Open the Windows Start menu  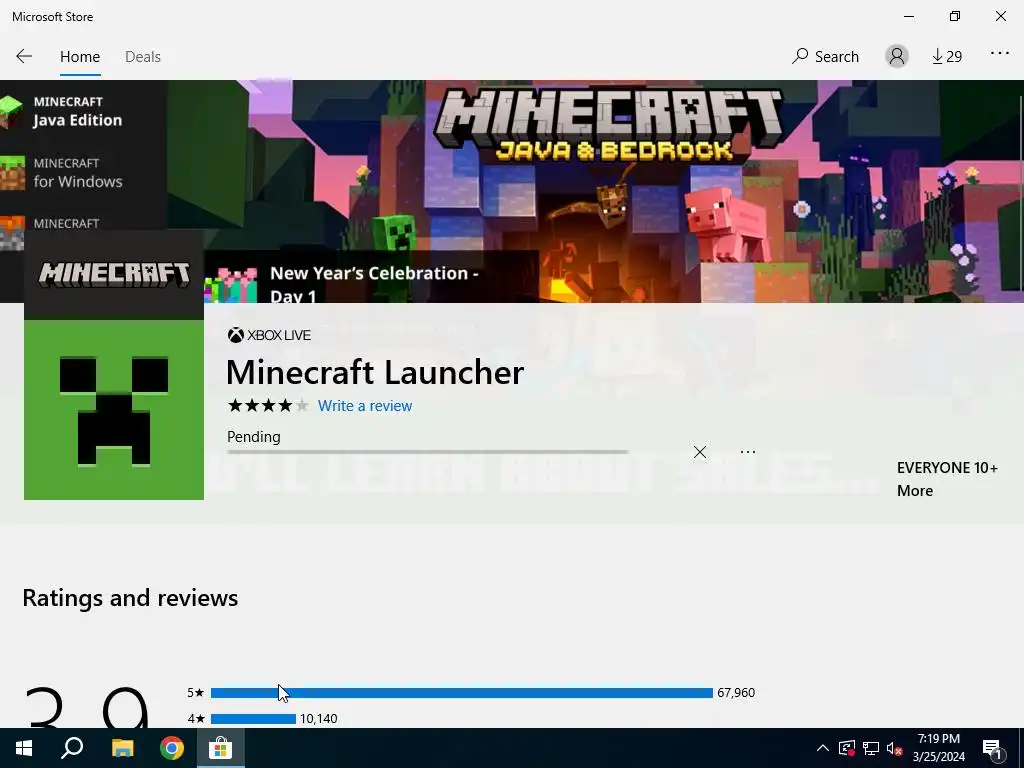point(24,748)
